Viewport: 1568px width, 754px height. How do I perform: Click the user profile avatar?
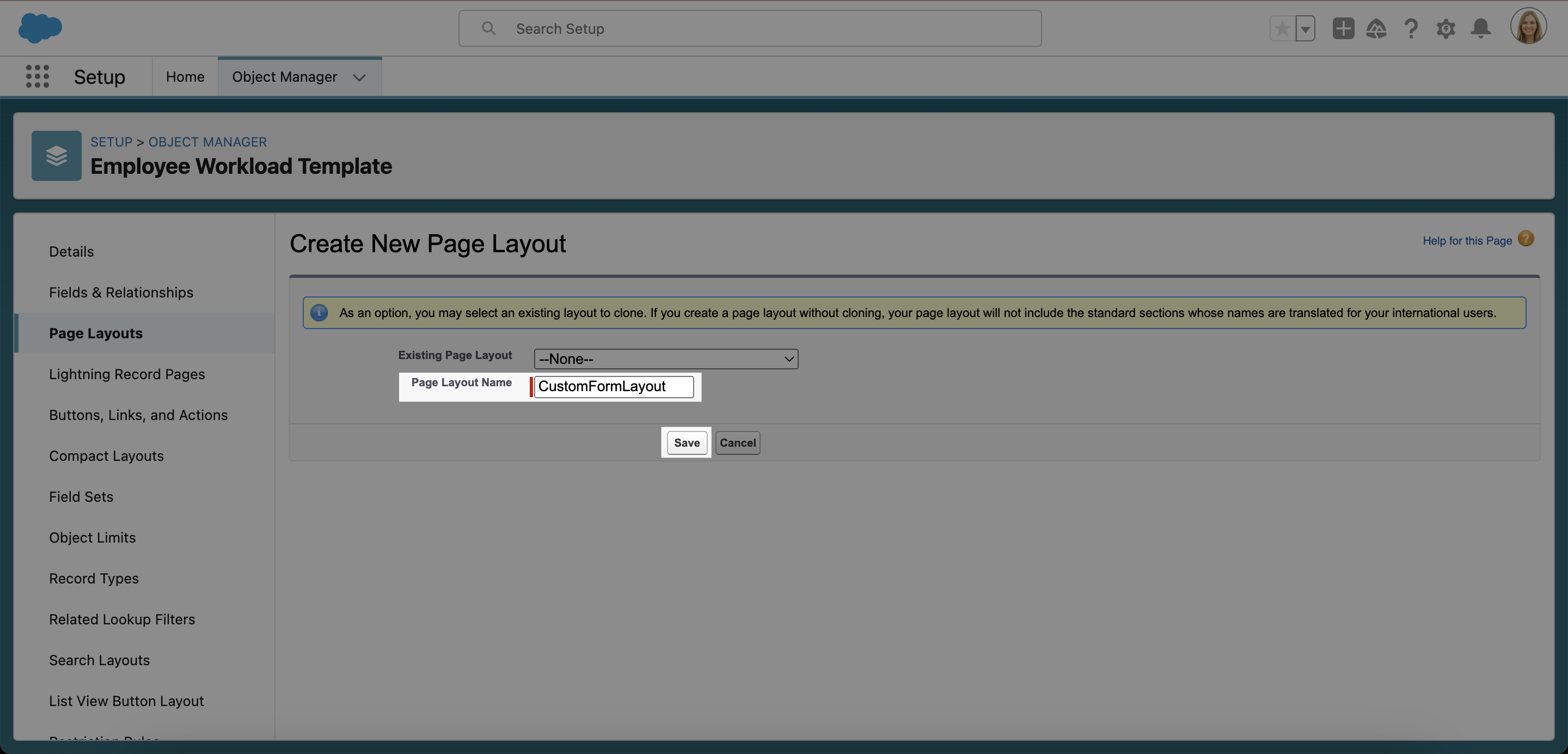click(1528, 27)
